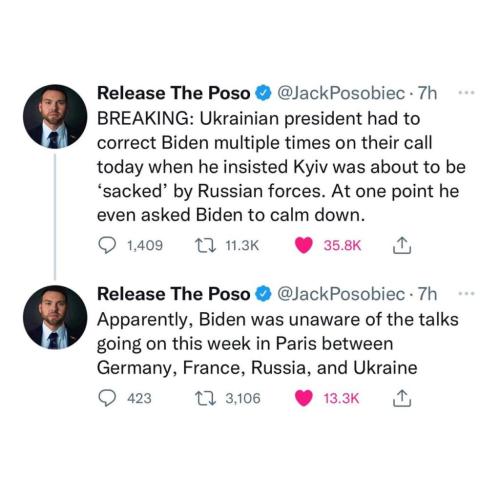Screen dimensions: 500x500
Task: Open reply icon on the BREAKING tweet
Action: (x=107, y=245)
